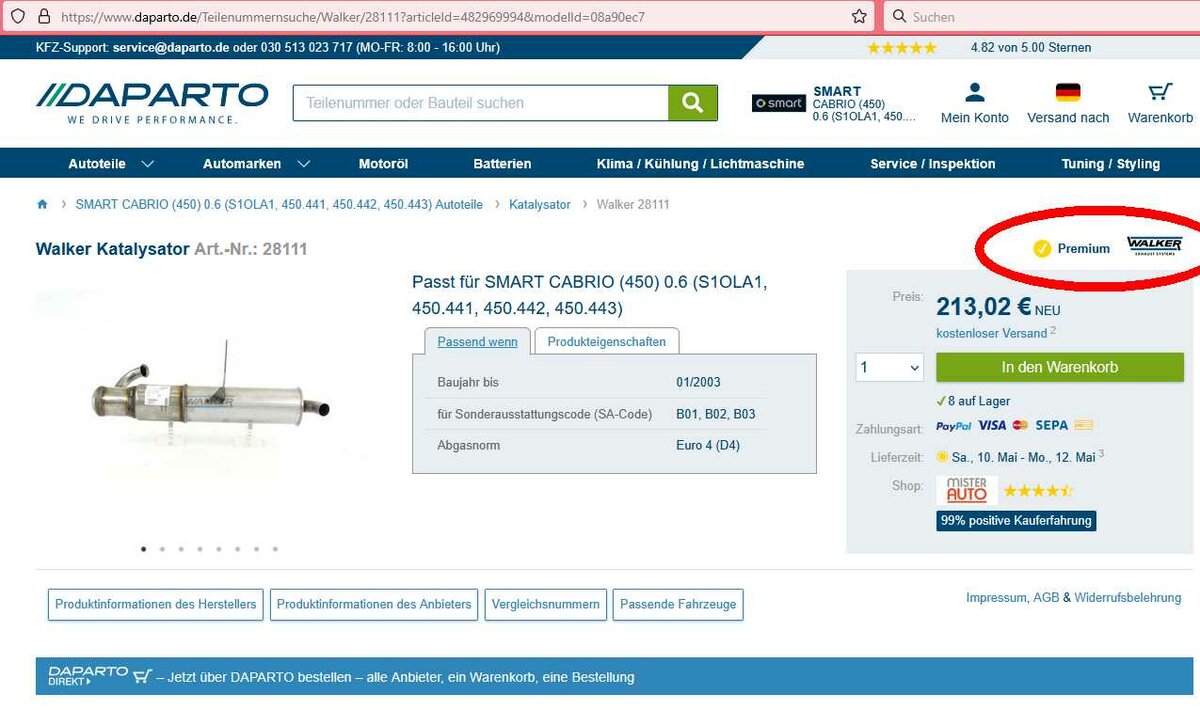The image size is (1200, 710).
Task: Bookmark page with the star icon
Action: (859, 17)
